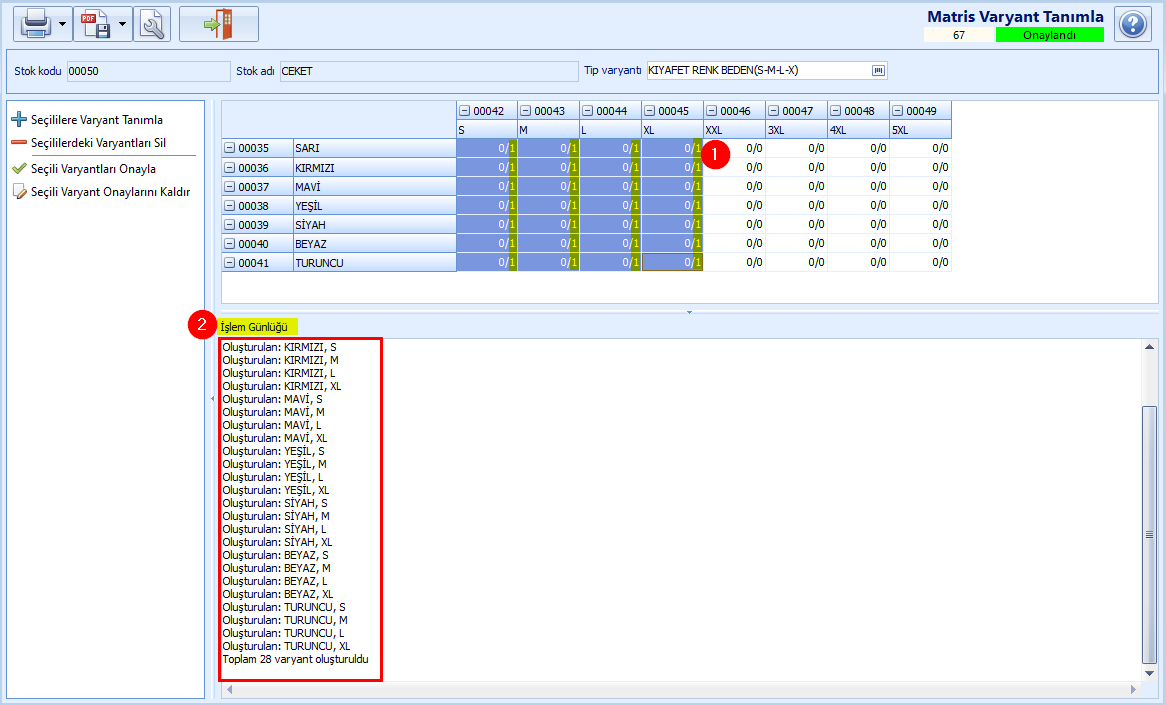Screen dimensions: 1166x705
Task: Choose Seçililerdeki Varyantları Sil
Action: pos(98,143)
